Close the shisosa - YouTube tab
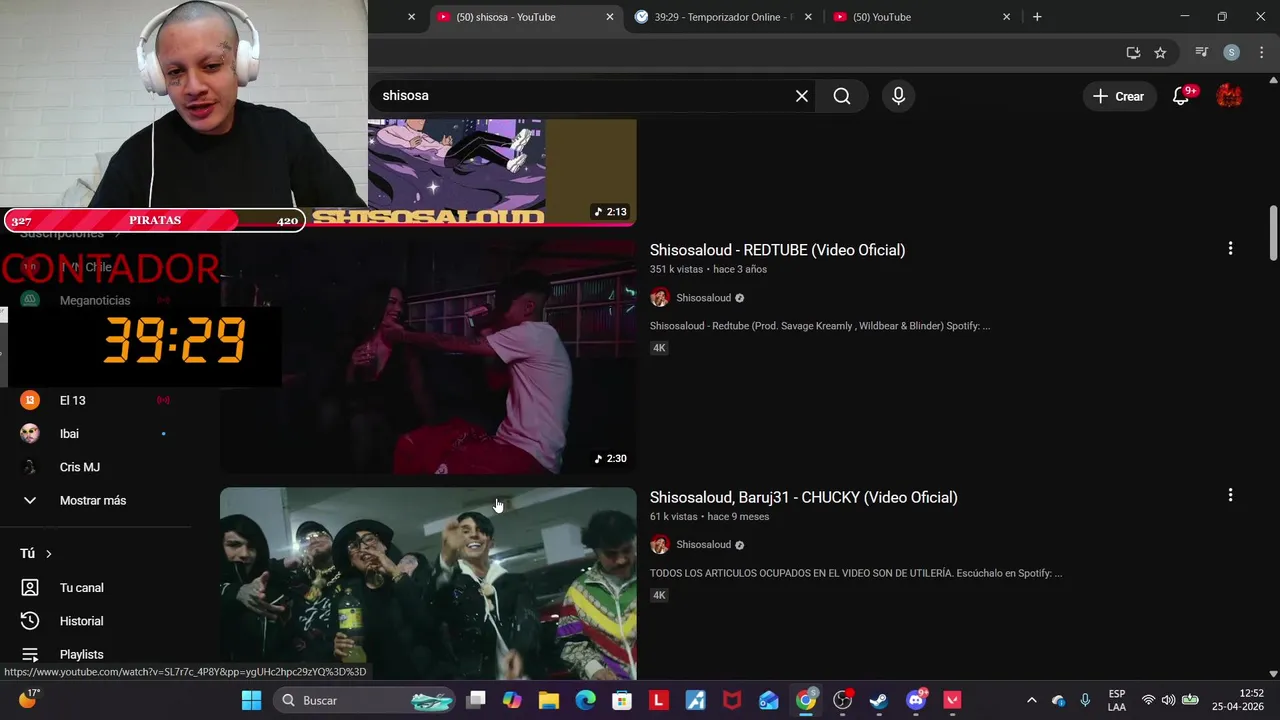1280x720 pixels. 610,17
